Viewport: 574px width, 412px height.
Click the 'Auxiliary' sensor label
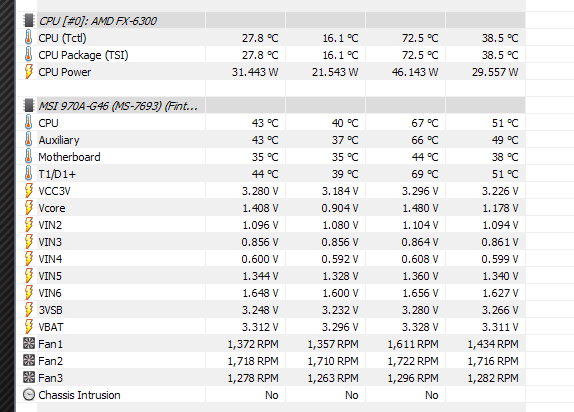tap(59, 140)
